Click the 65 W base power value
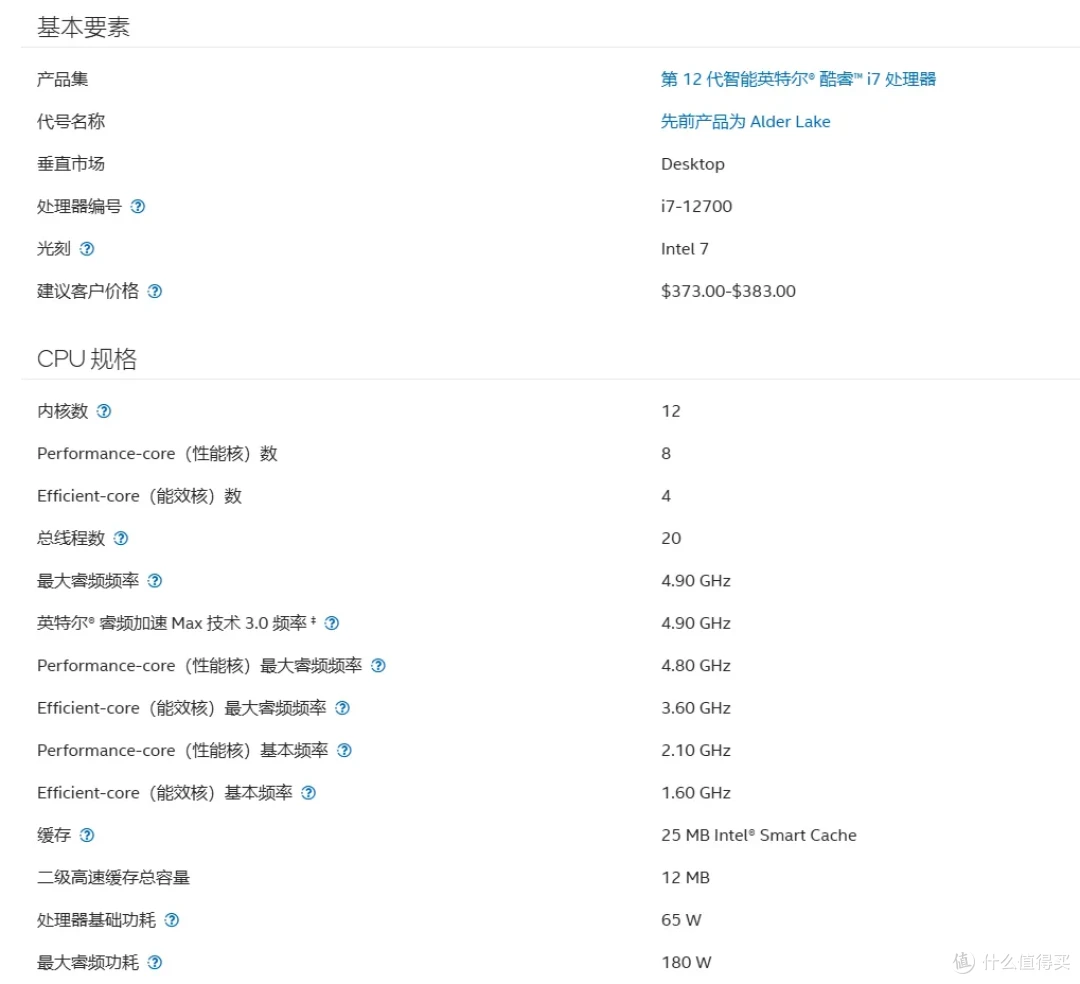The image size is (1080, 984). 681,920
